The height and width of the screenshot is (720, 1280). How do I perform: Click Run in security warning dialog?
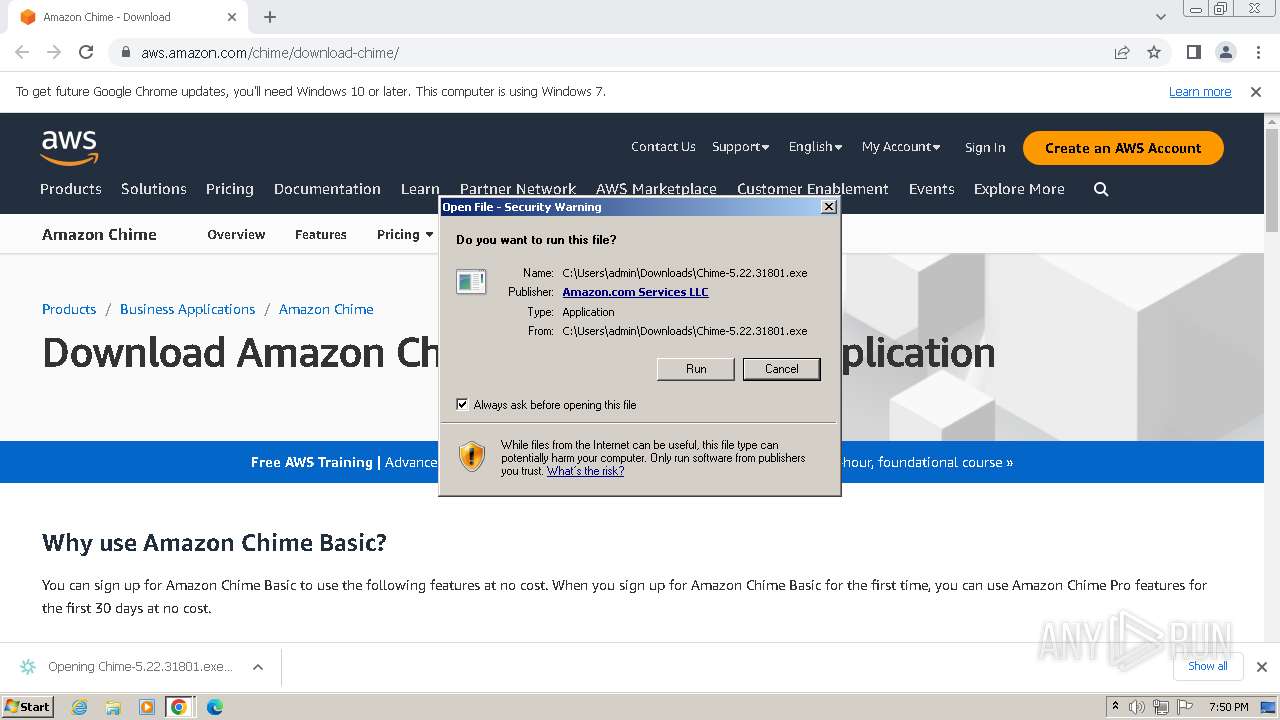coord(696,369)
